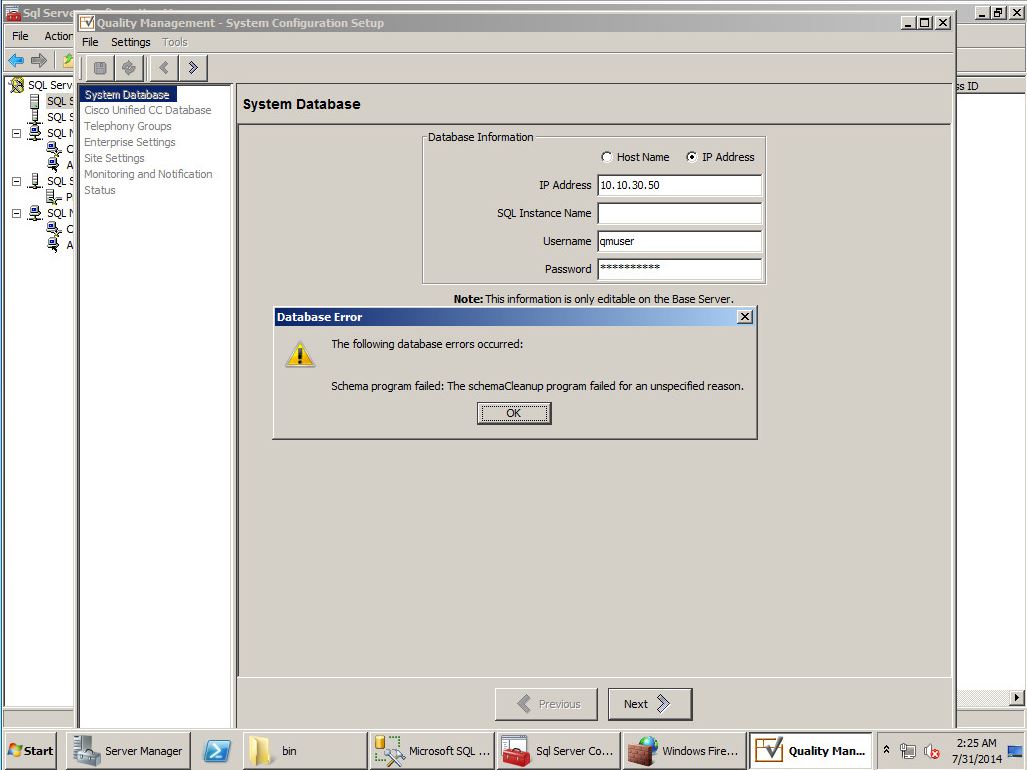The width and height of the screenshot is (1027, 770).
Task: Select Monitoring and Notification step
Action: pos(148,174)
